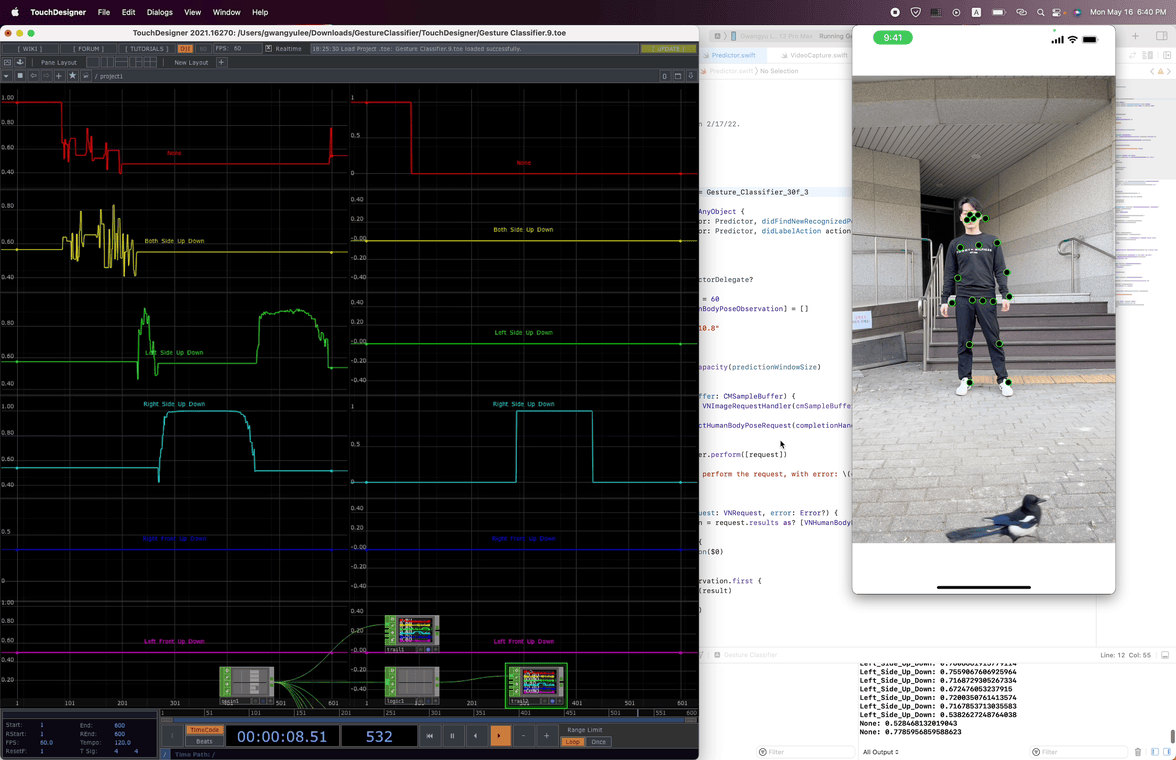Click the timeline range slider bar

click(x=429, y=720)
